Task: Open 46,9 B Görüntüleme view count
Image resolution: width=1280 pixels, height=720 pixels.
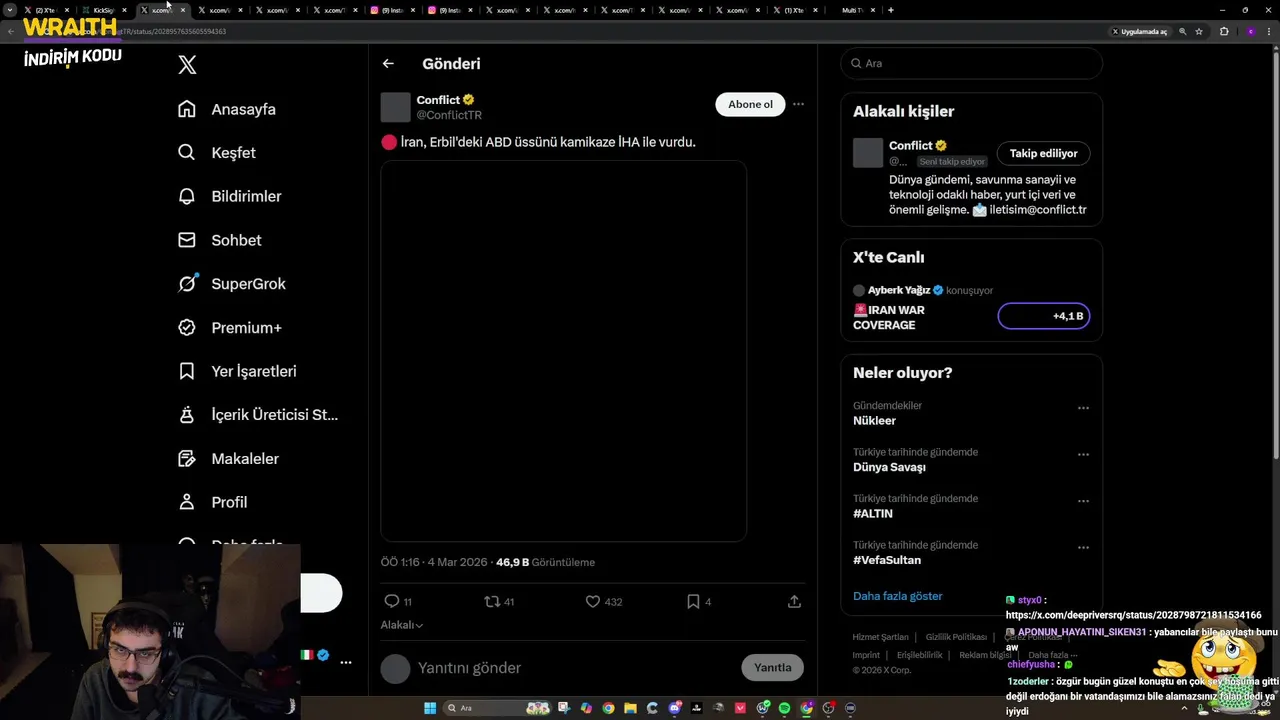Action: pyautogui.click(x=545, y=562)
